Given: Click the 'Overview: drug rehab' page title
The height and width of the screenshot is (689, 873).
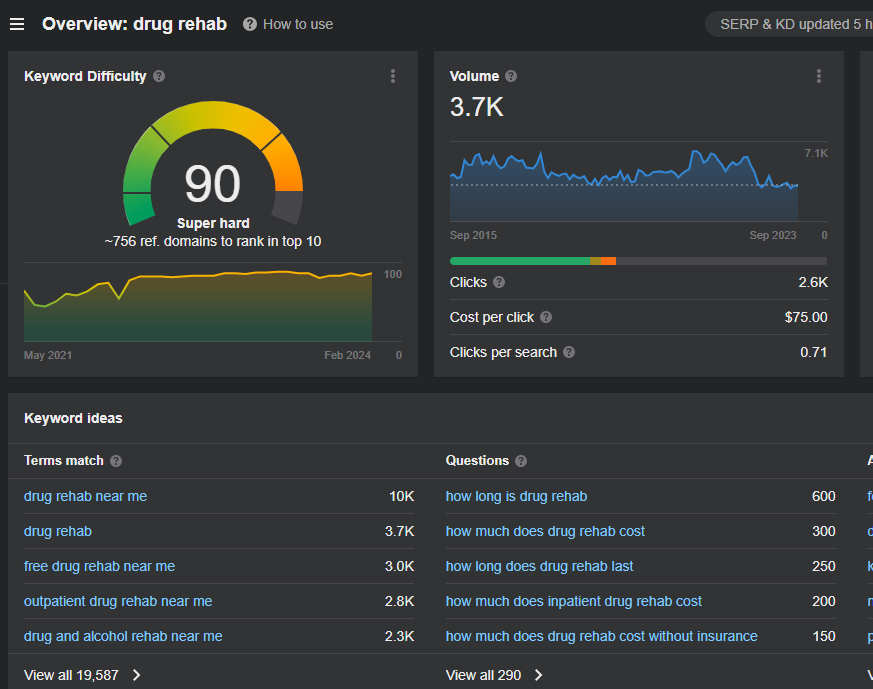Looking at the screenshot, I should tap(134, 24).
